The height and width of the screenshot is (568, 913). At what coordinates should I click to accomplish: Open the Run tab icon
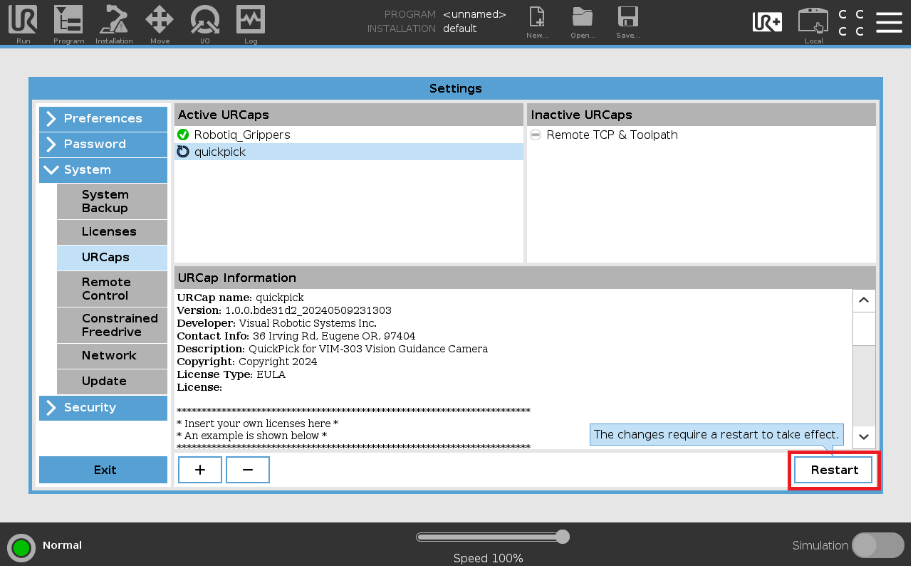point(23,22)
